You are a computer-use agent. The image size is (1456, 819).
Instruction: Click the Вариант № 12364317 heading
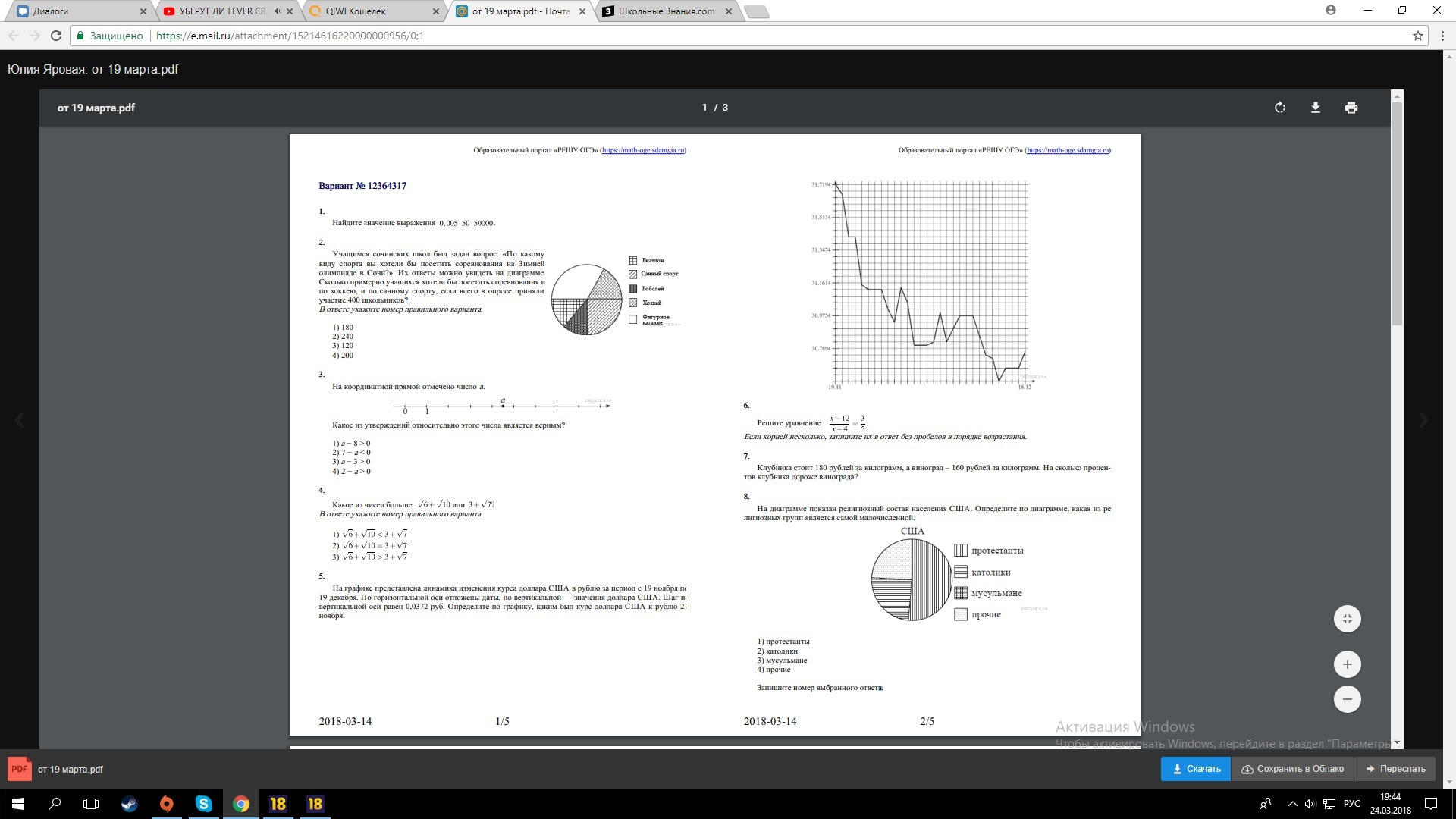click(362, 186)
